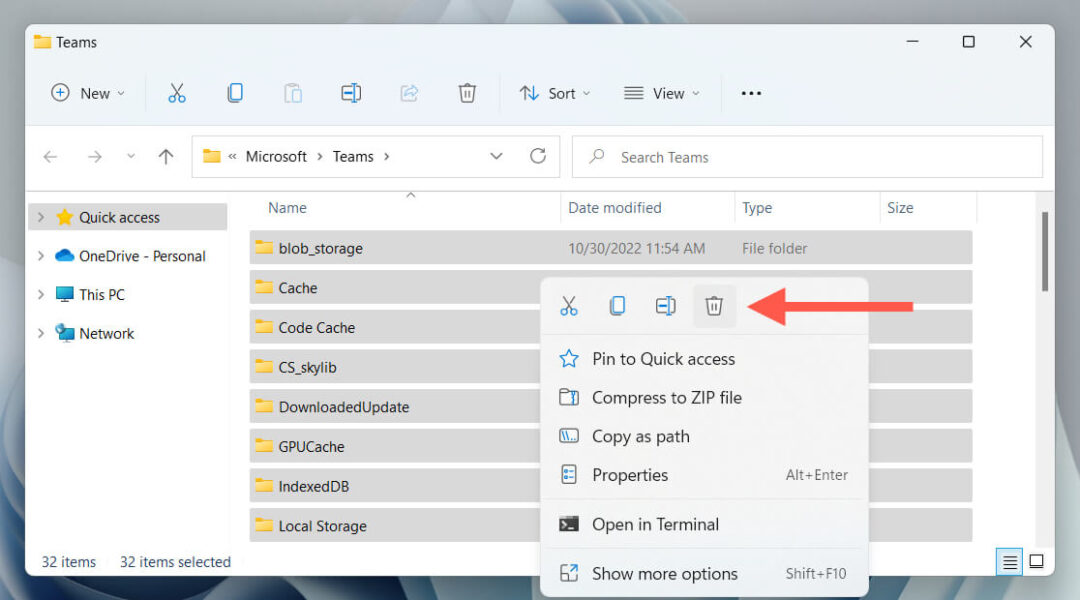Screen dimensions: 1080x600
Task: Choose Compress to ZIP file
Action: pyautogui.click(x=664, y=397)
